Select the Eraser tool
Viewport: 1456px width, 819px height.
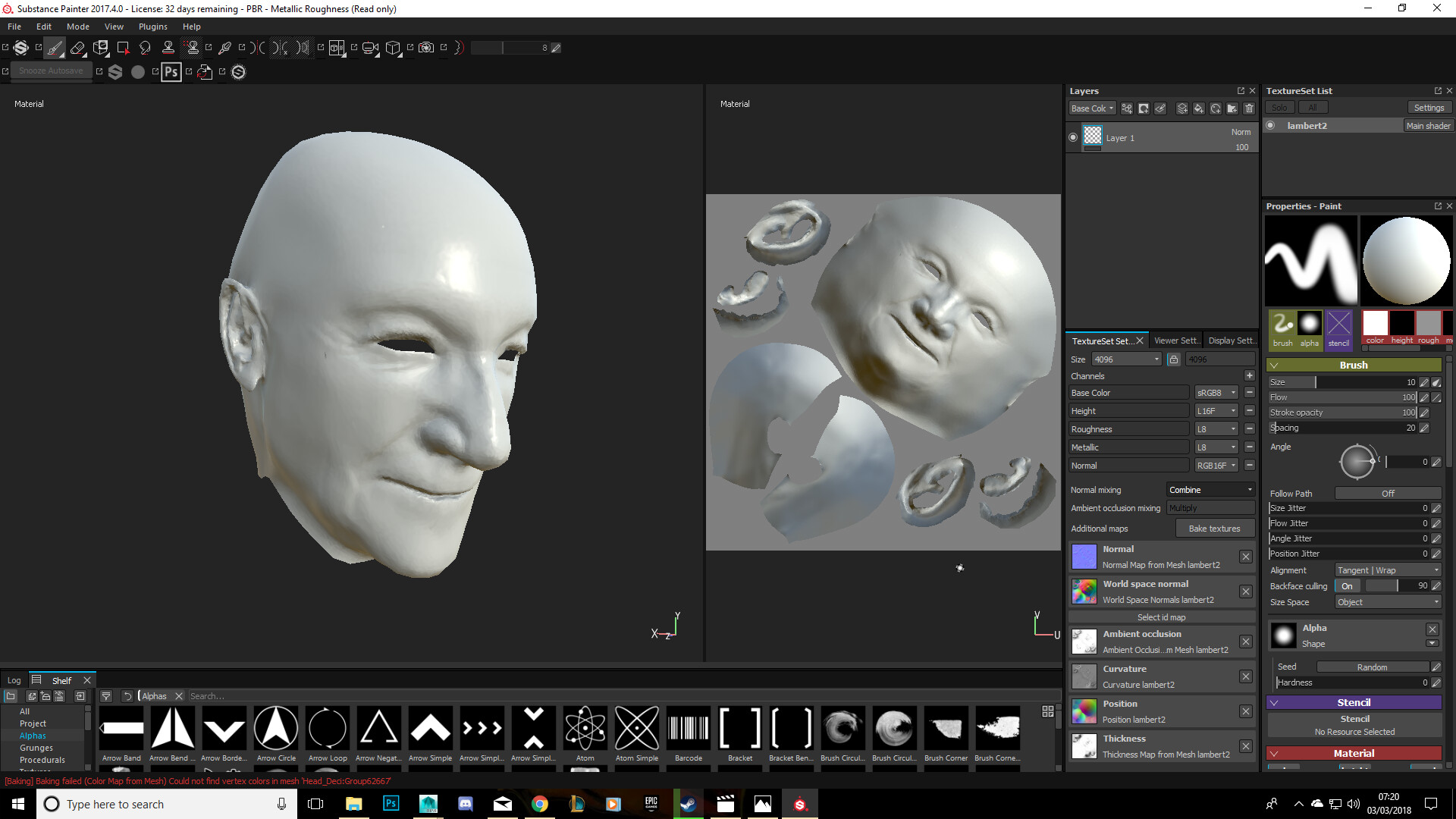pos(77,48)
